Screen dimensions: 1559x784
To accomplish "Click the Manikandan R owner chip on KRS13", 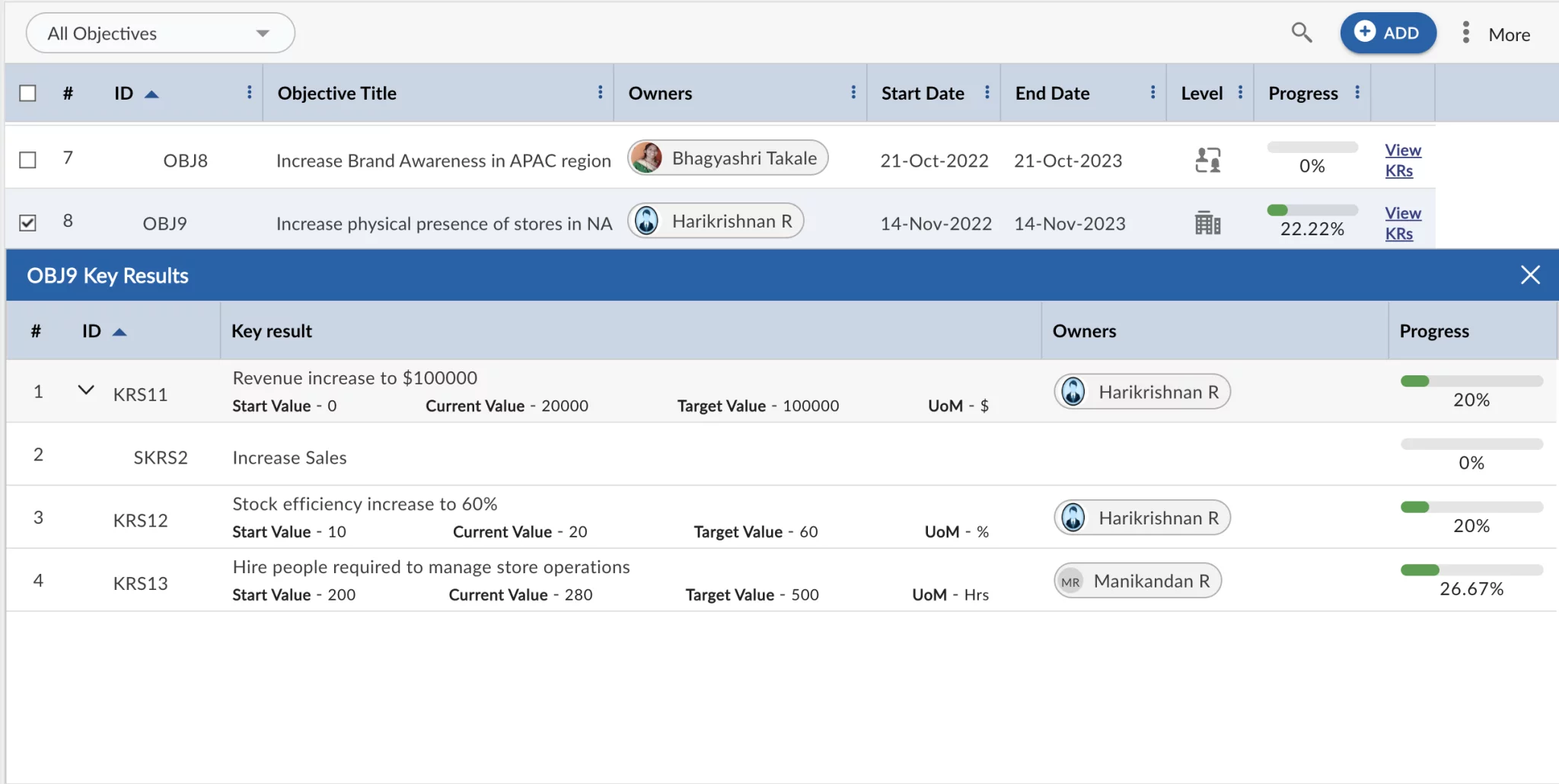I will [x=1136, y=580].
